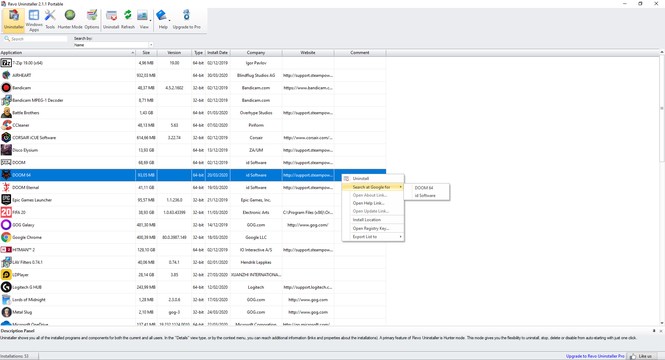665x360 pixels.
Task: Click the toolbar Uninstall icon
Action: pos(111,20)
